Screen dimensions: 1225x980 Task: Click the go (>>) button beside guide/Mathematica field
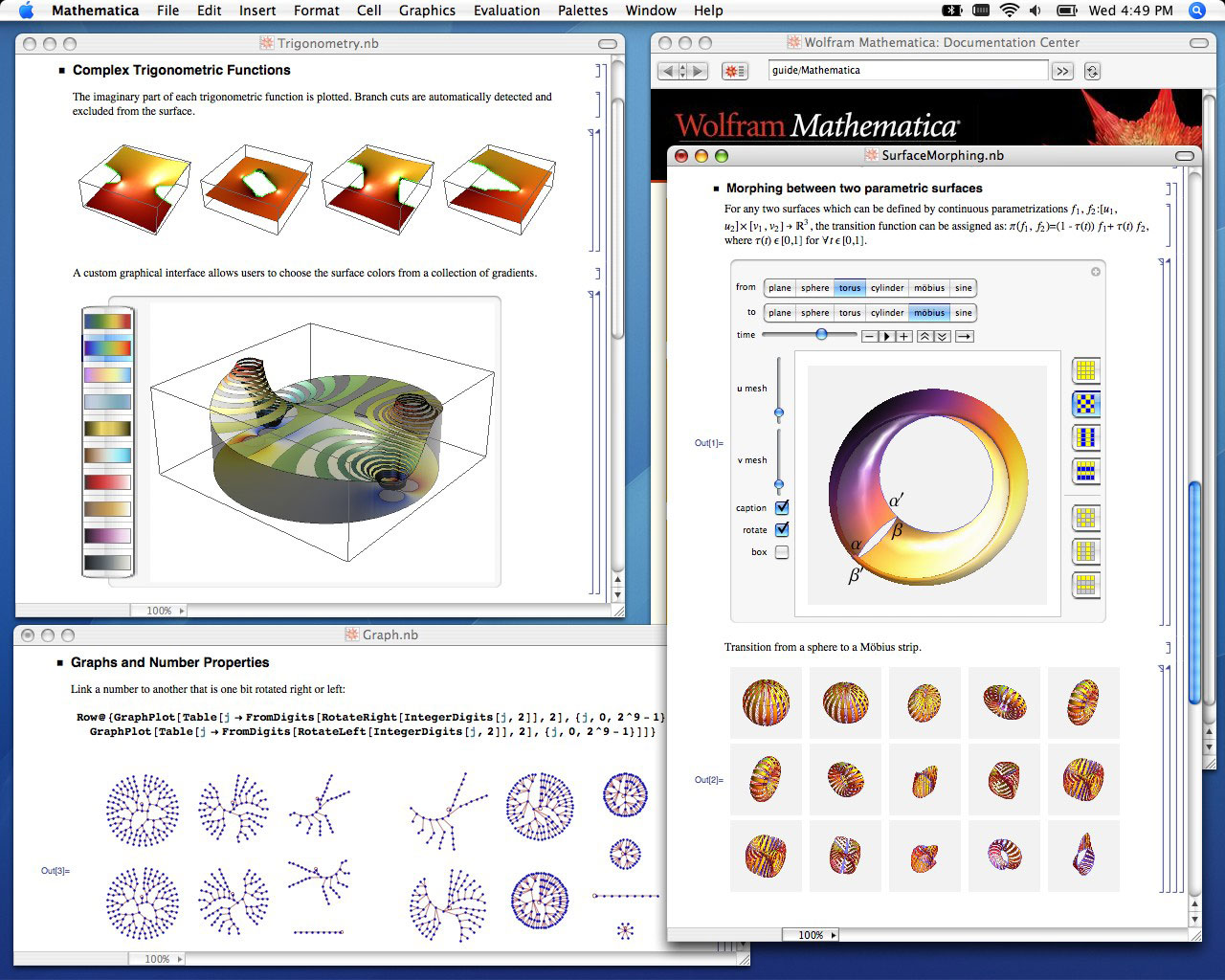[x=1061, y=71]
